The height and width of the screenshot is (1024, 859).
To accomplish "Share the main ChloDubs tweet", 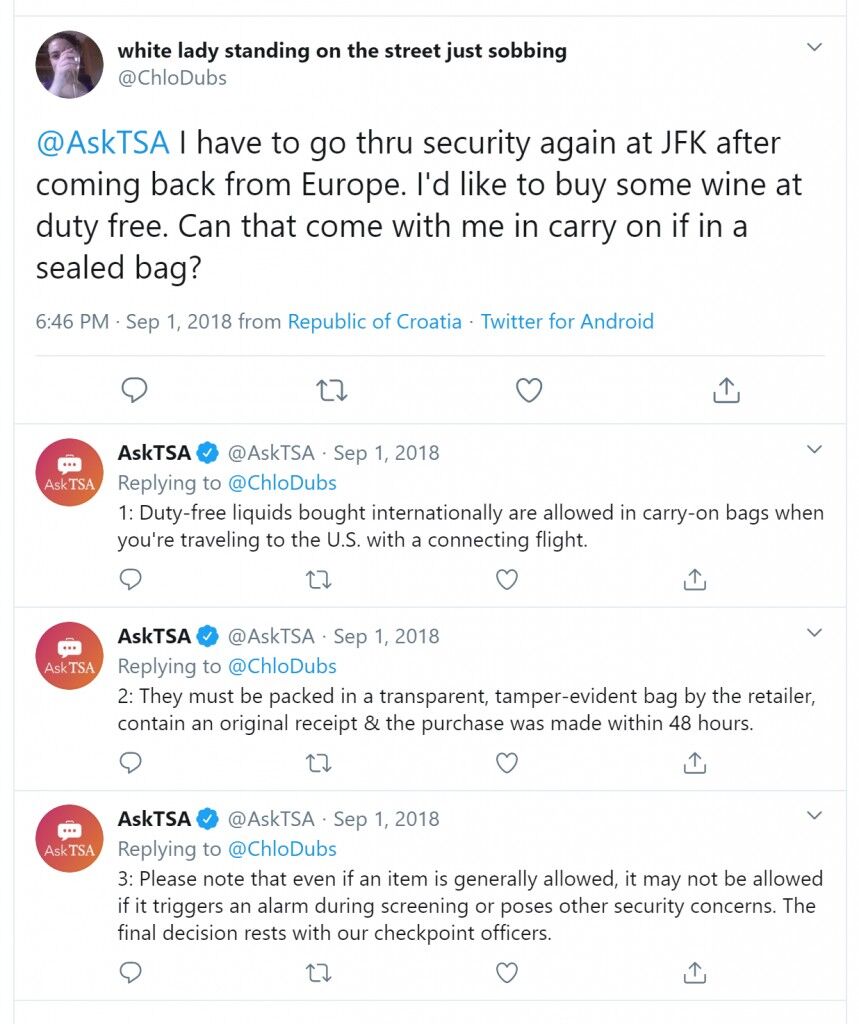I will (726, 390).
